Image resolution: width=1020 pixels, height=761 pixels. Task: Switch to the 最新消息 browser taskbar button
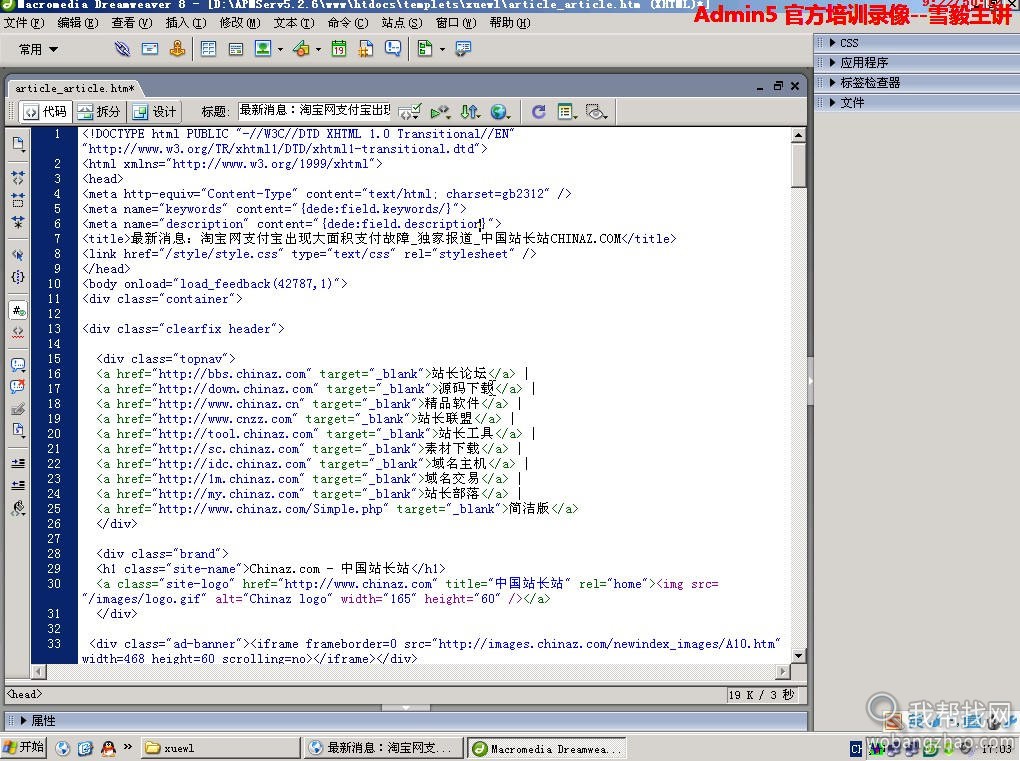tap(383, 748)
